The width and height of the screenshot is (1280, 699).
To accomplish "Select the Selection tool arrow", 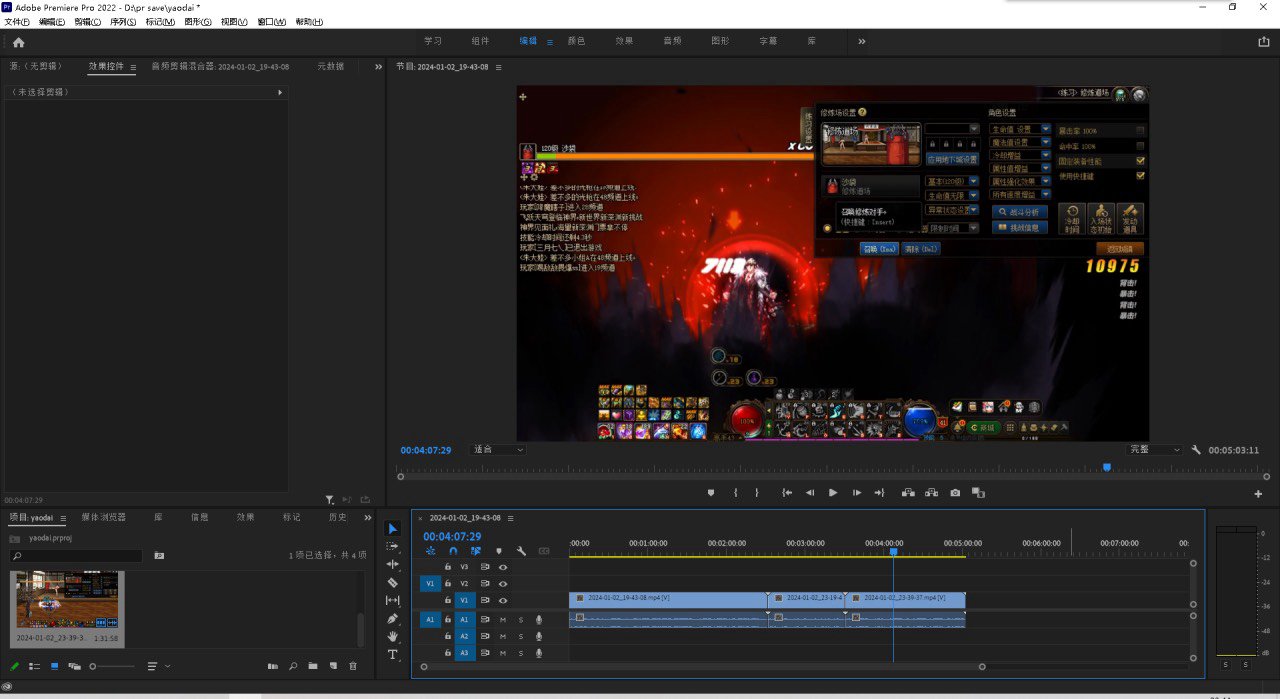I will 393,529.
